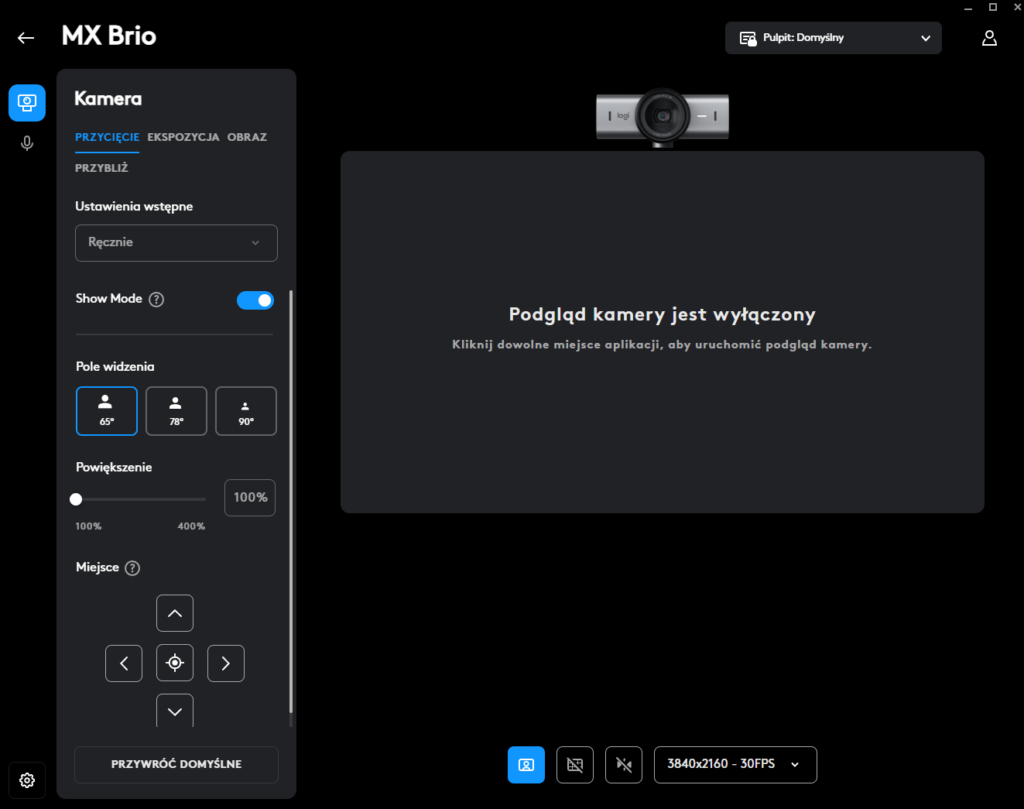Viewport: 1024px width, 809px height.
Task: Minimize the application window
Action: pyautogui.click(x=968, y=7)
